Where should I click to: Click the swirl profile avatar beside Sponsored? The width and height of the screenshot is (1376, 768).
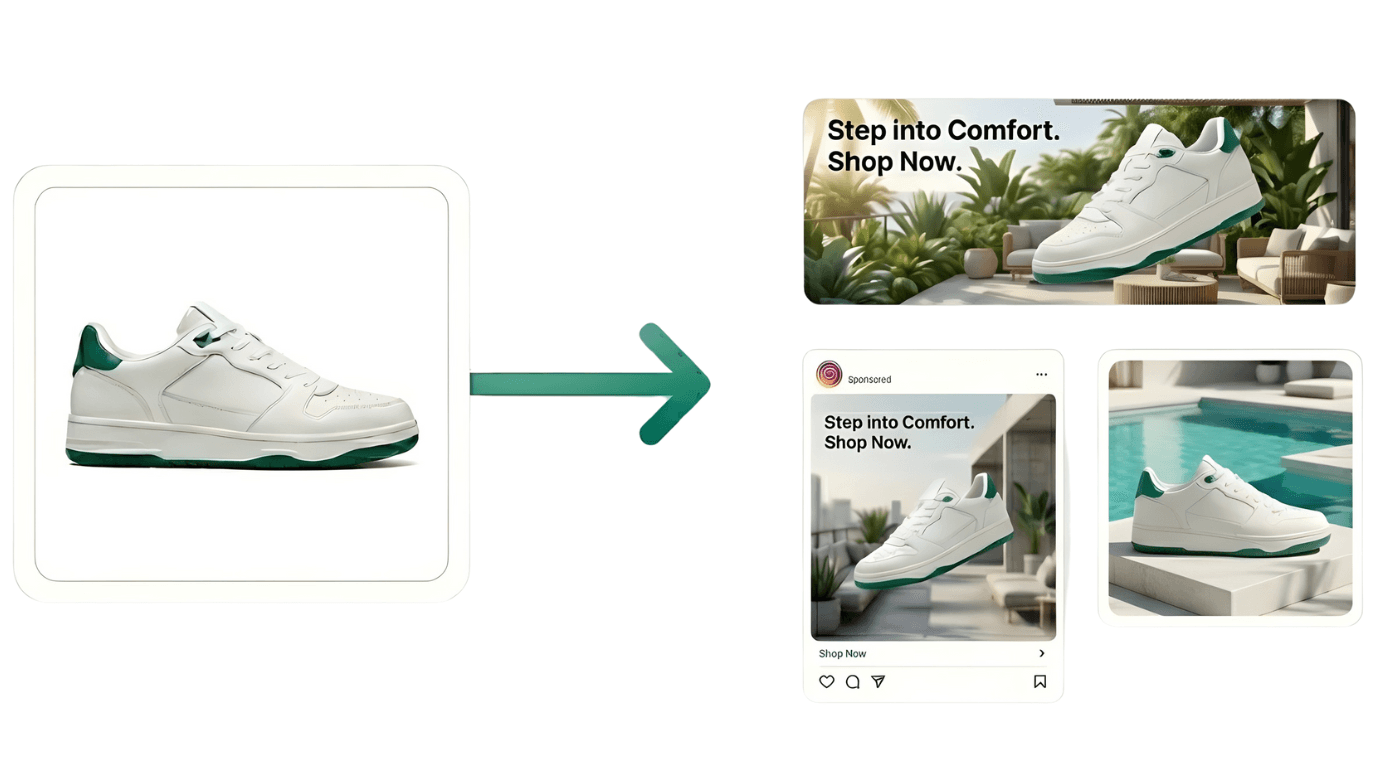click(x=829, y=374)
